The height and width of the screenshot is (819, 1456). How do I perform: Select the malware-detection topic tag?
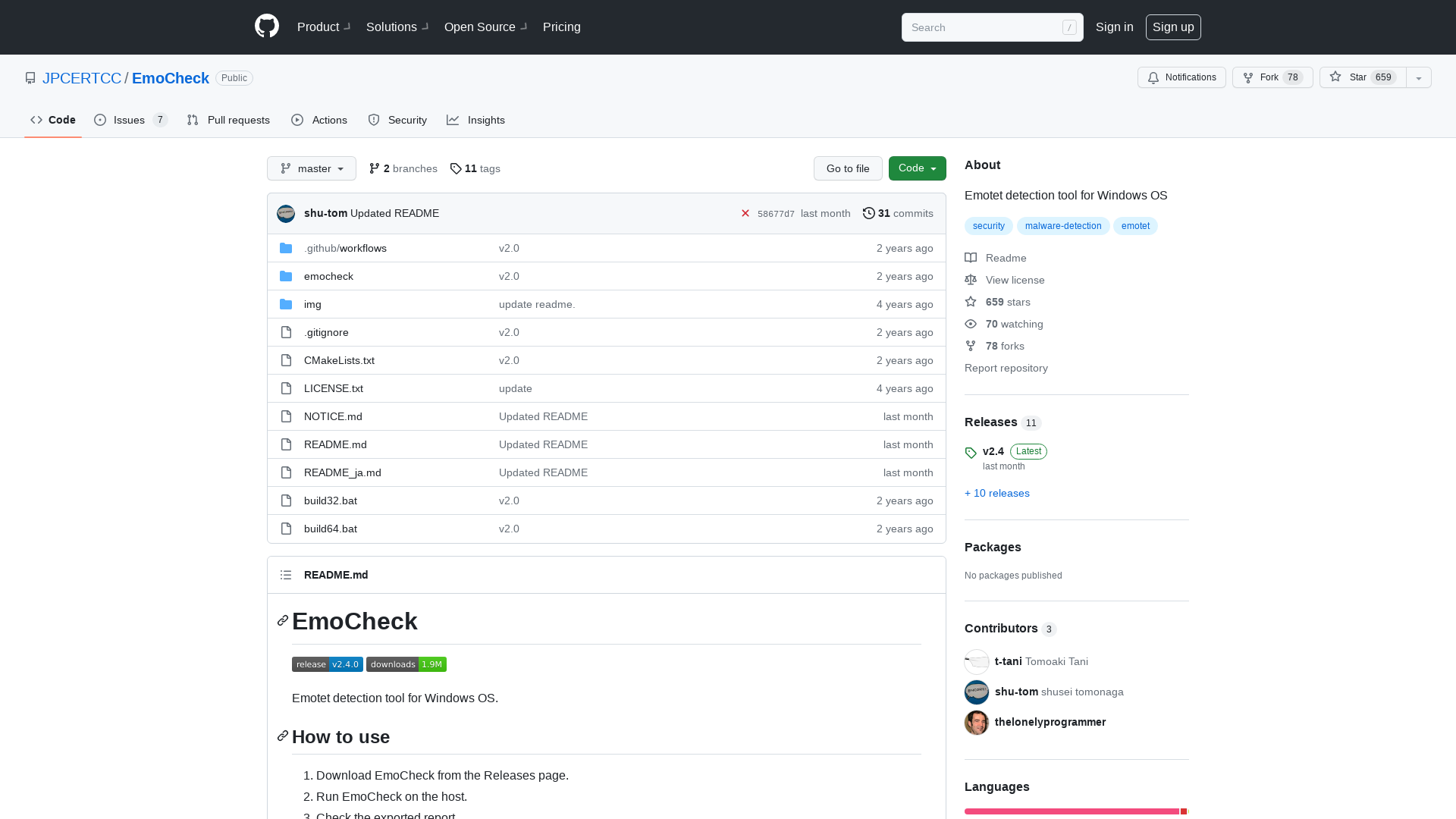1063,226
